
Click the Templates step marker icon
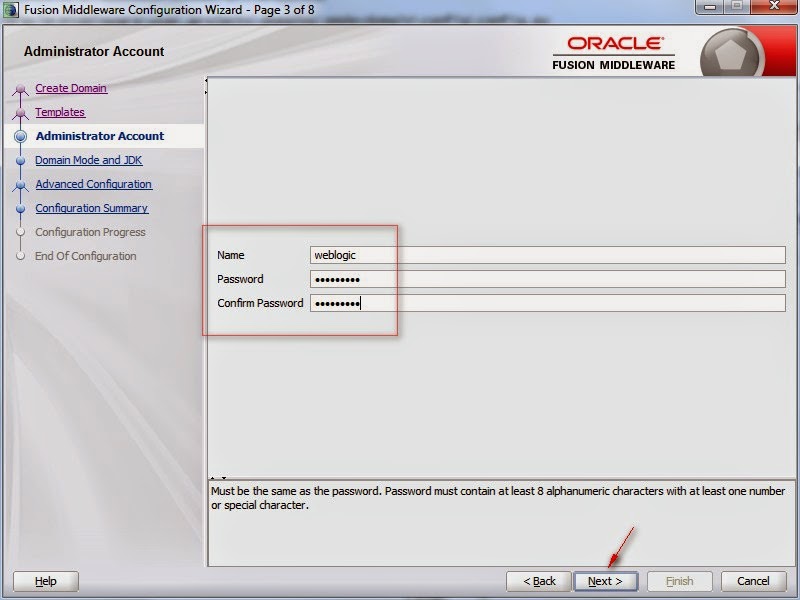coord(20,113)
